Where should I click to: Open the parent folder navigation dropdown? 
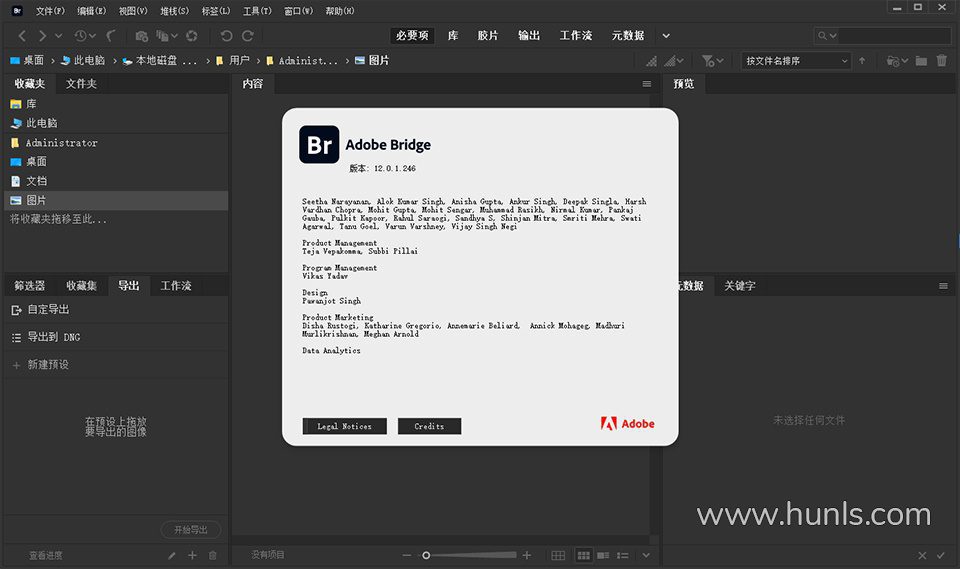click(59, 36)
